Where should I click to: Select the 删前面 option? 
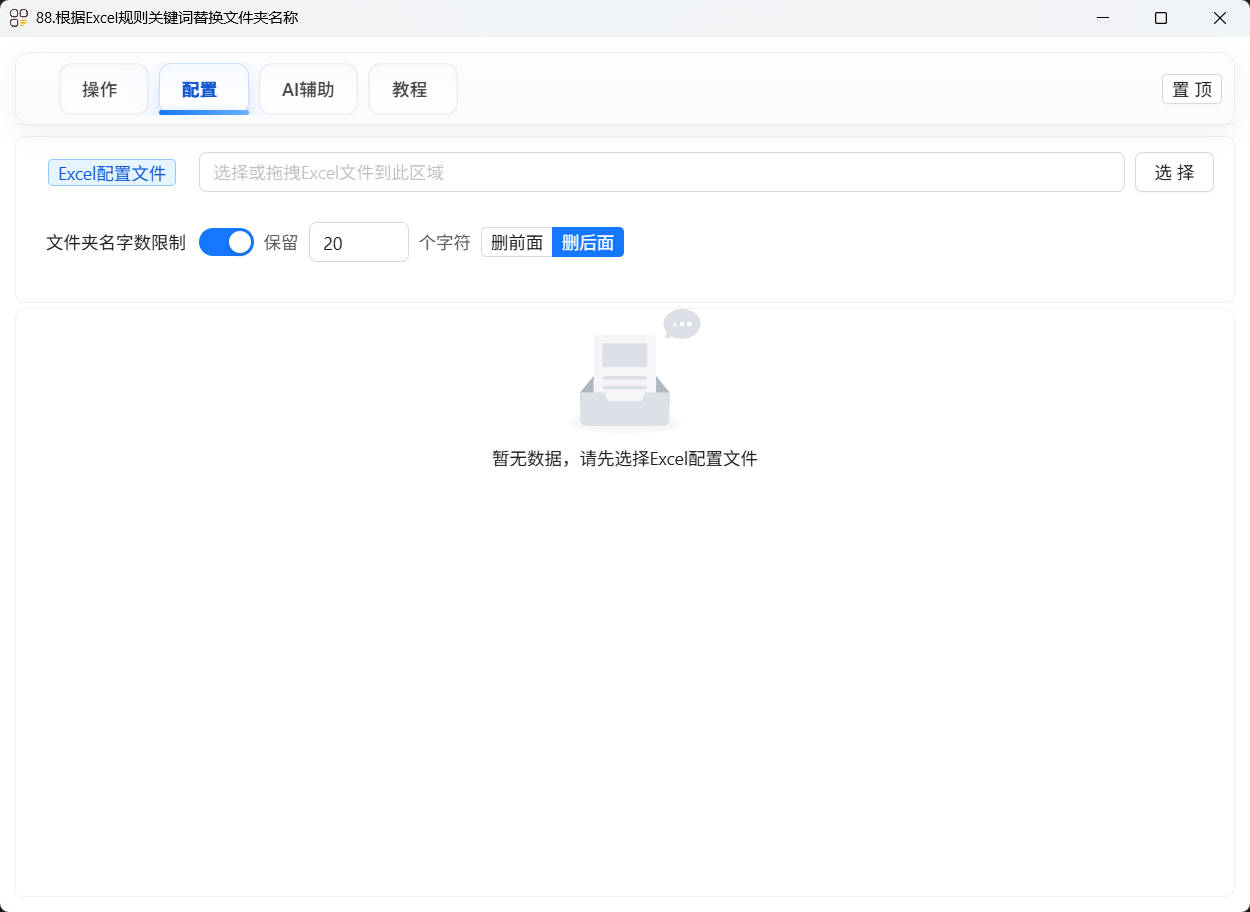click(x=518, y=242)
